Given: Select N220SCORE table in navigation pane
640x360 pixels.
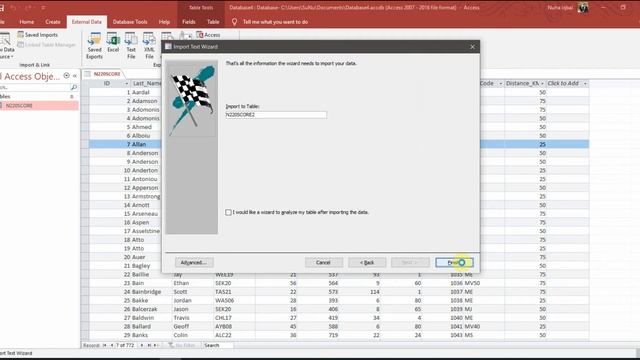Looking at the screenshot, I should pos(39,106).
